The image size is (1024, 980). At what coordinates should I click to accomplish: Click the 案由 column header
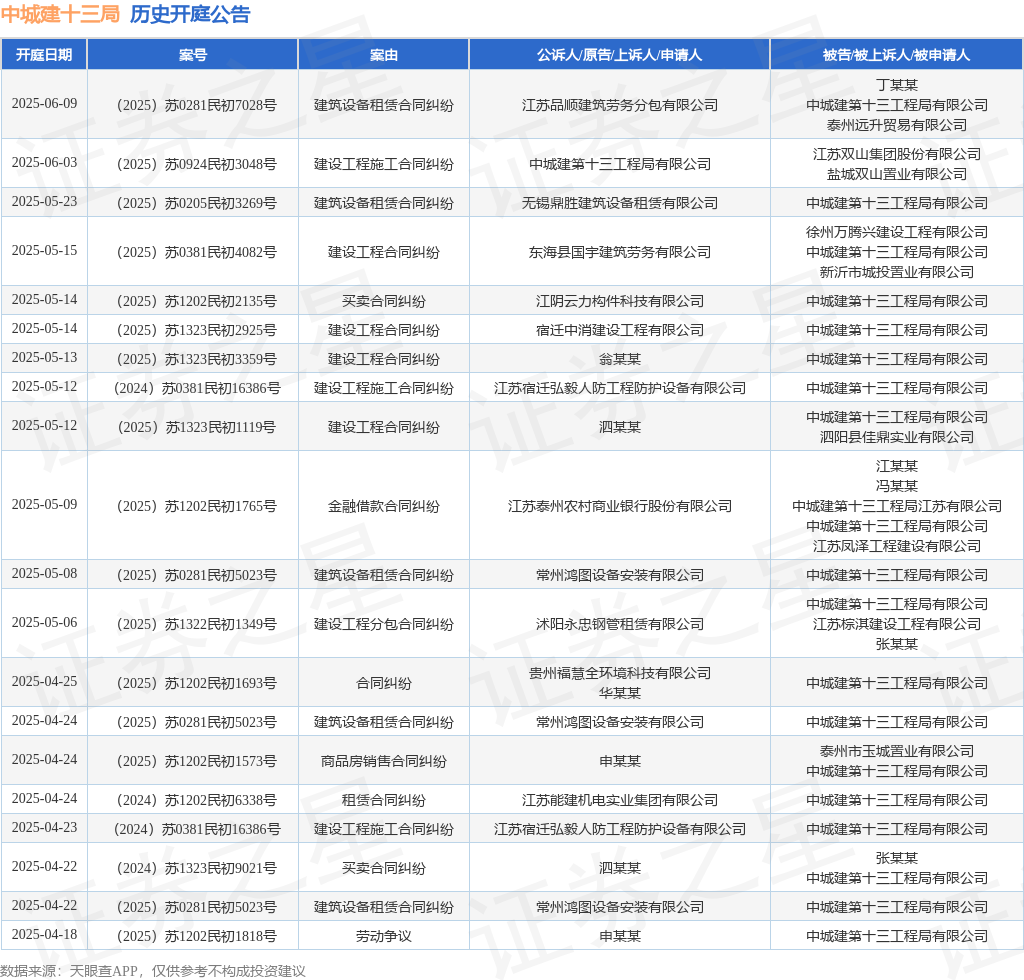[383, 55]
